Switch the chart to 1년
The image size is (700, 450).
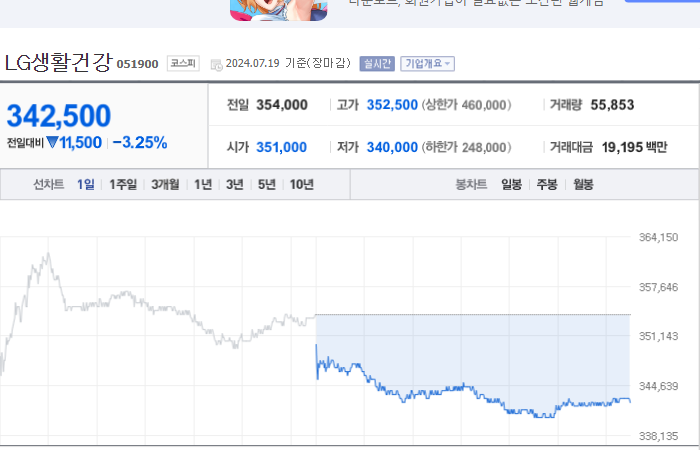point(203,184)
